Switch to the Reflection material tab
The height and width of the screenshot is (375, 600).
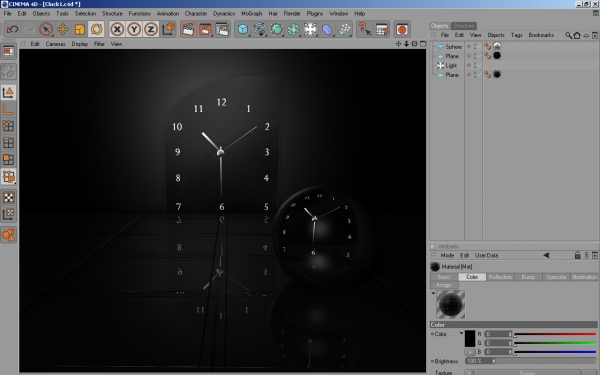500,277
